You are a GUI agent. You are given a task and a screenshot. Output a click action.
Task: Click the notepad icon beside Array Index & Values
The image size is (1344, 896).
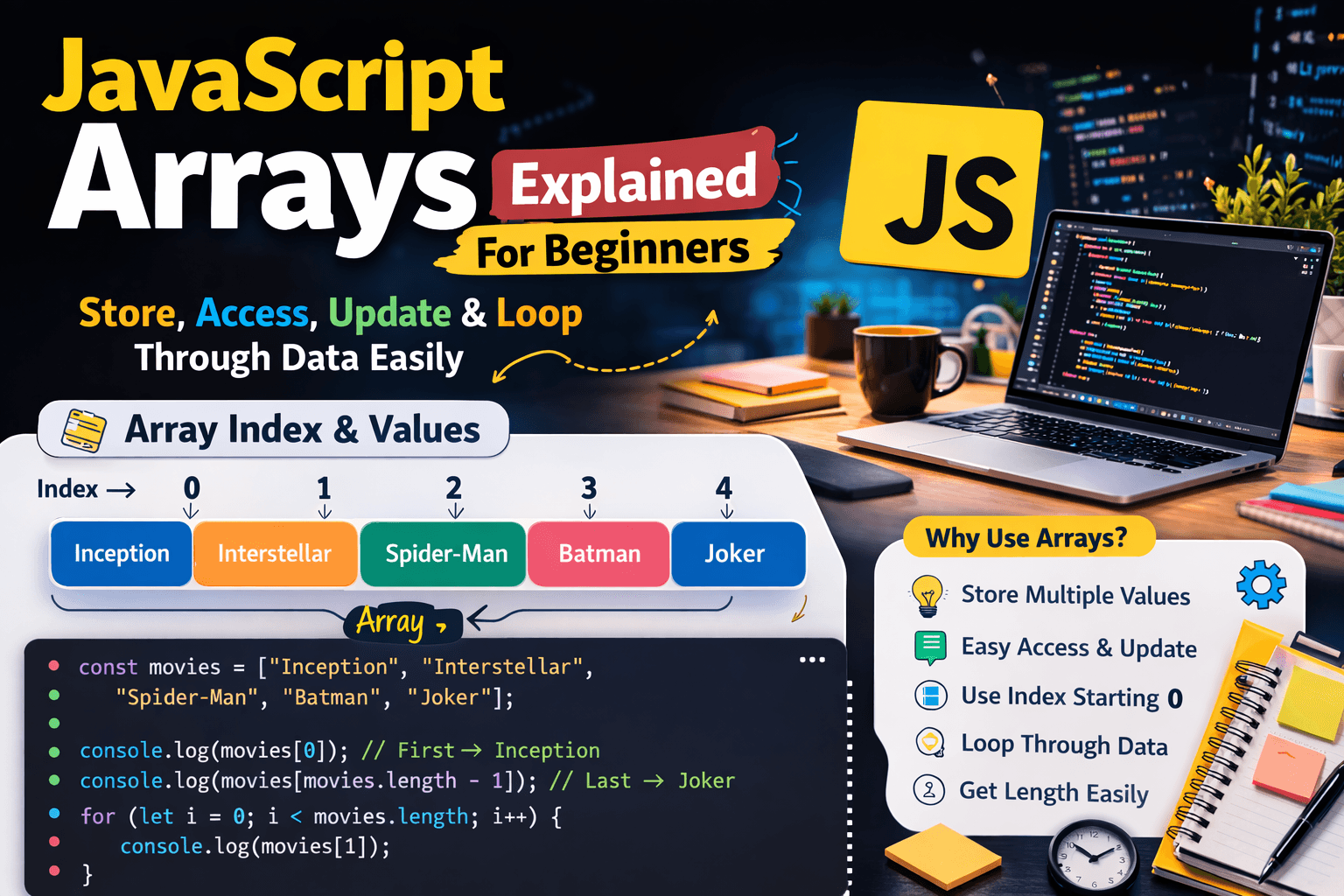(84, 430)
